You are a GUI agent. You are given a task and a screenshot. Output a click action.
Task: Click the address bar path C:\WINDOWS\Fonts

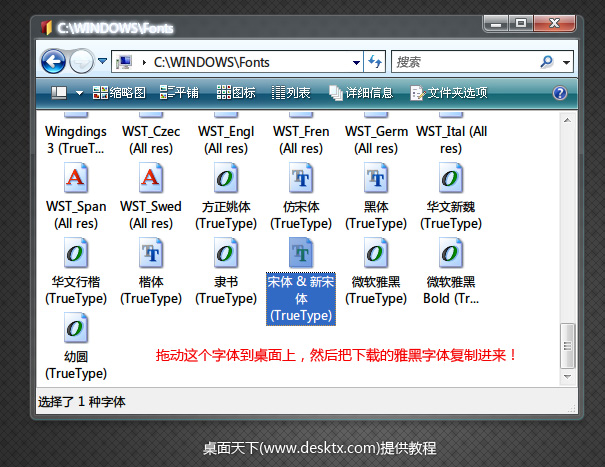(211, 62)
